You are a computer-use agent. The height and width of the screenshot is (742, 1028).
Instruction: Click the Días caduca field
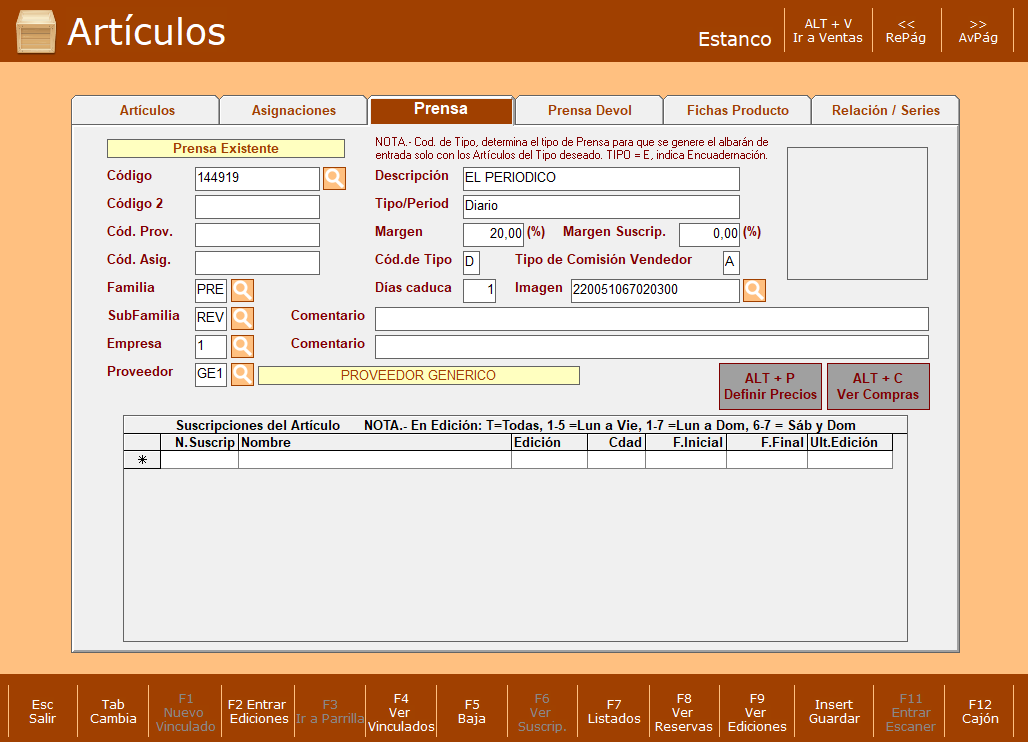pyautogui.click(x=479, y=290)
